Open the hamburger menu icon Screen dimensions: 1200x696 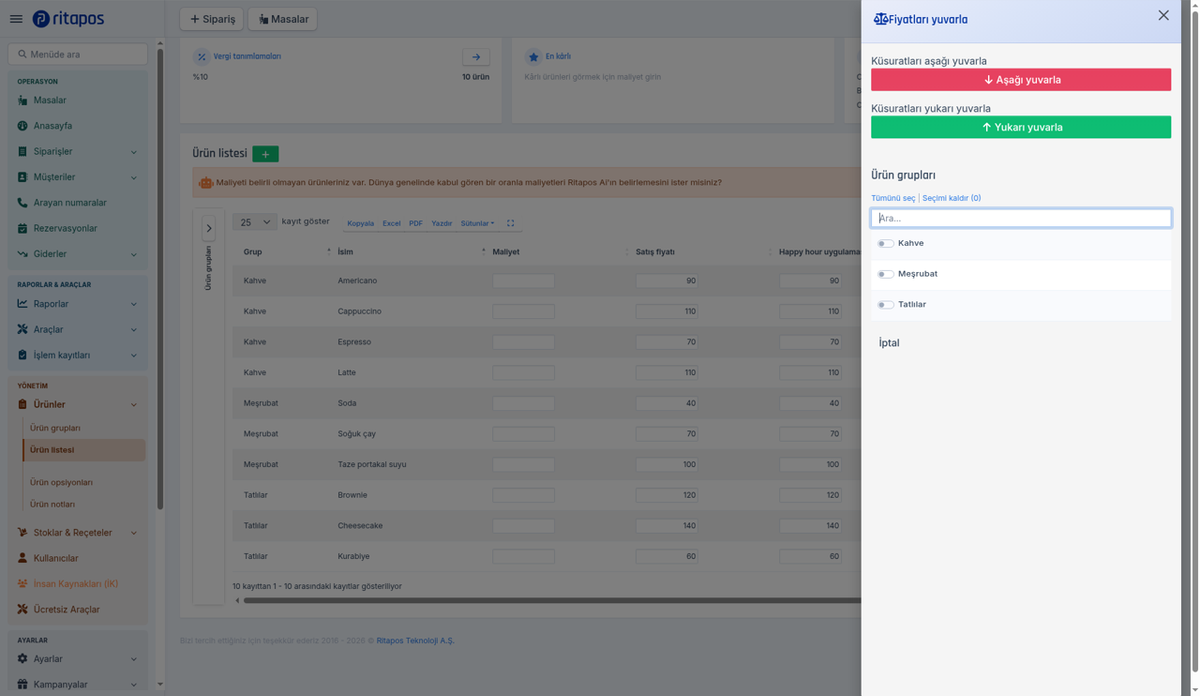pos(16,19)
